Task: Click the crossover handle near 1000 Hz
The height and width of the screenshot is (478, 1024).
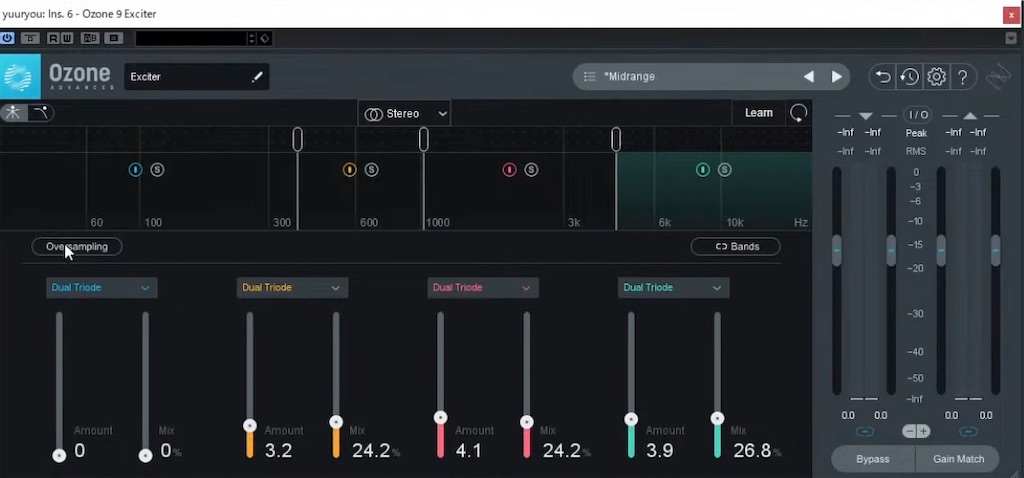Action: pos(423,139)
